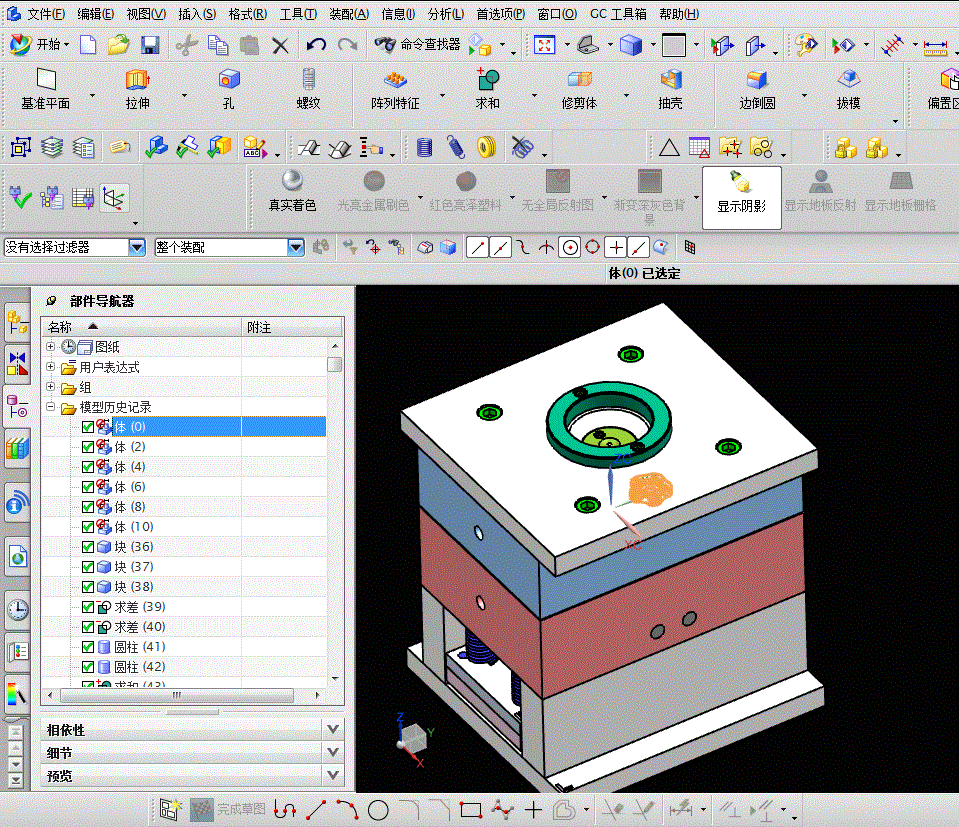
Task: Toggle the 求差 (39) checkbox
Action: 87,607
